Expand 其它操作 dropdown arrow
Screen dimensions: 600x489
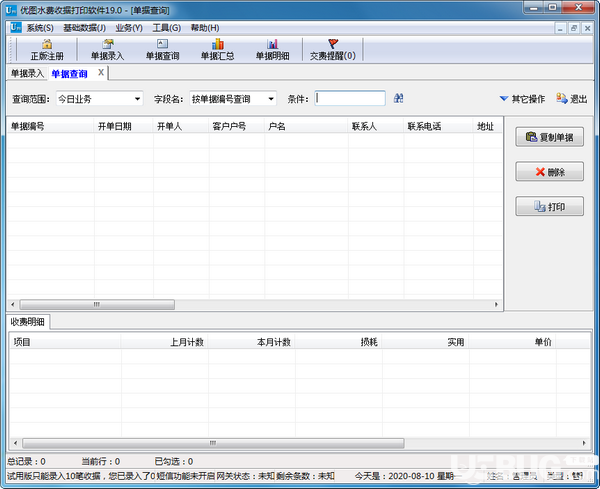pyautogui.click(x=504, y=99)
